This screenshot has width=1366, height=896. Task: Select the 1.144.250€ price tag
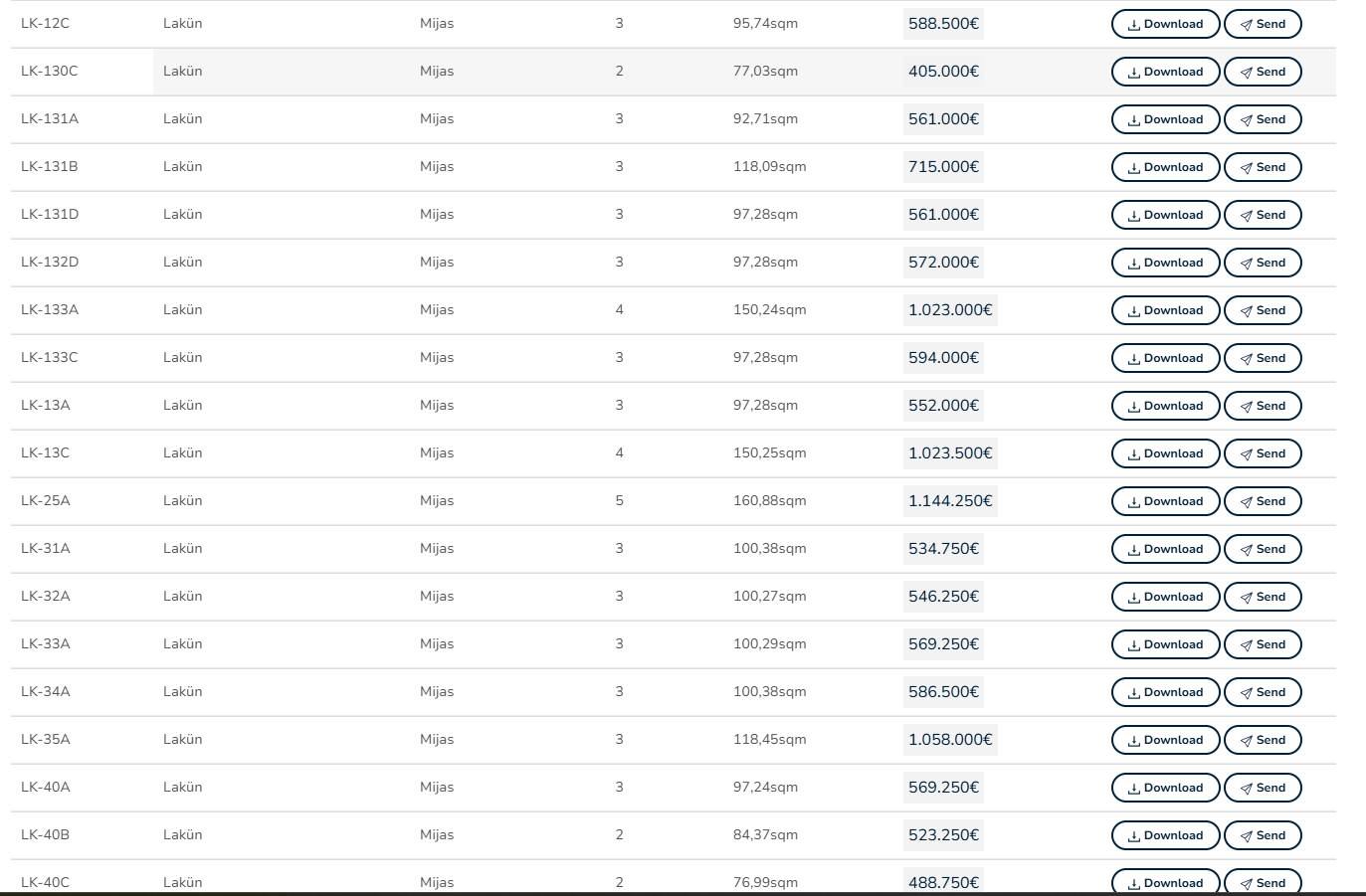[949, 501]
